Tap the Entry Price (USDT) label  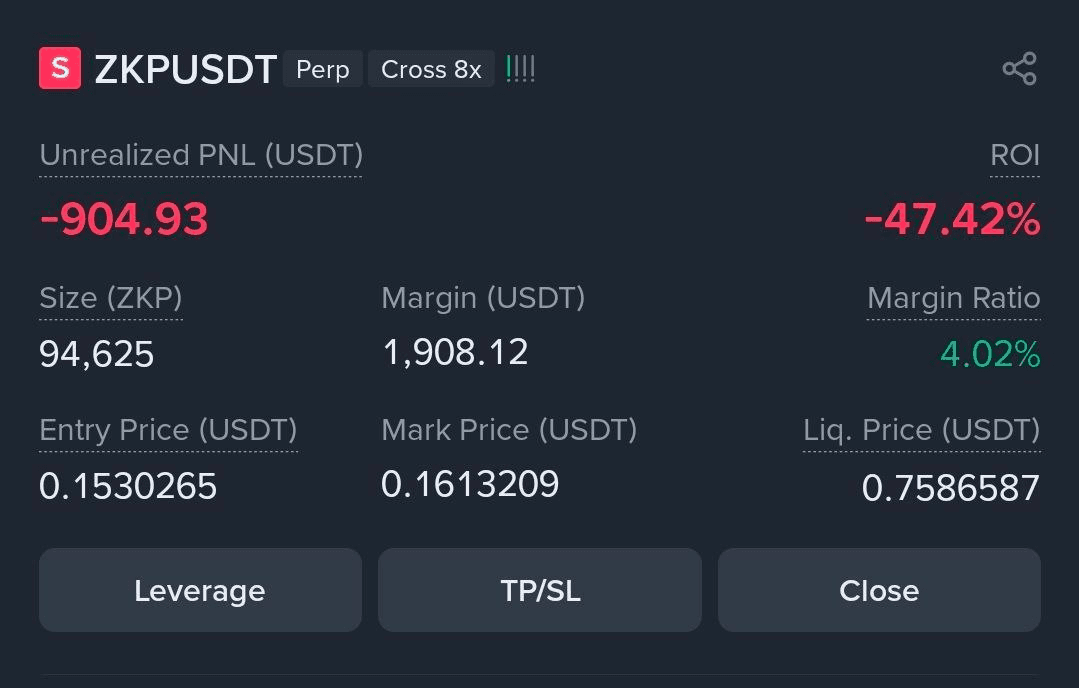pyautogui.click(x=168, y=430)
